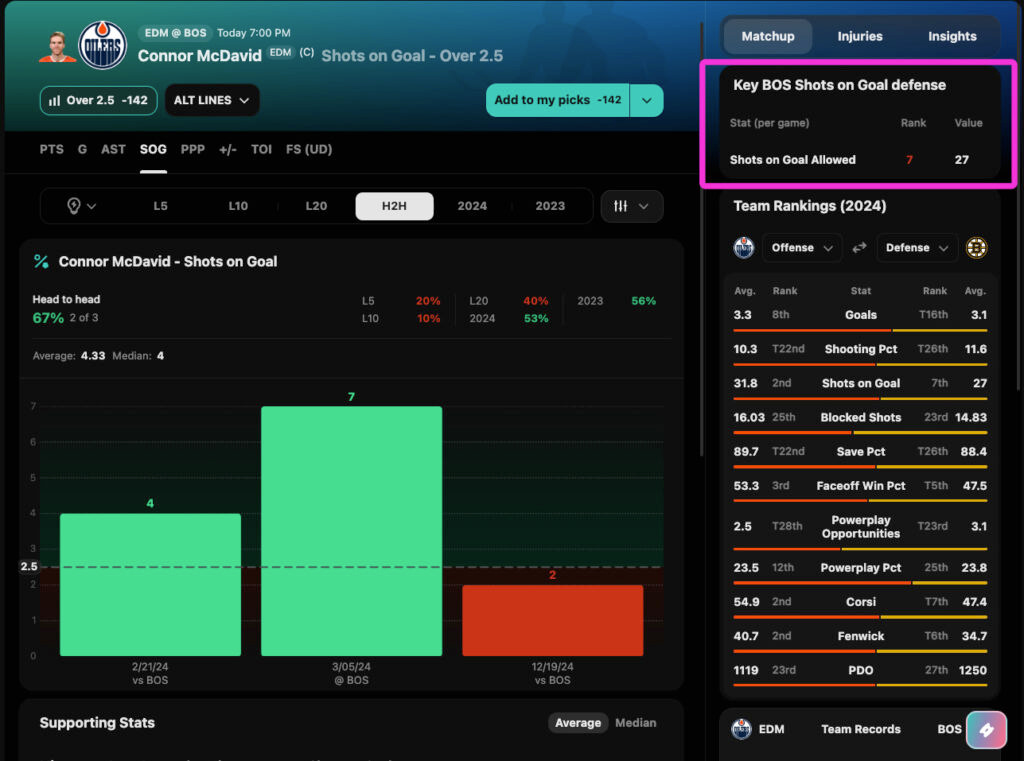Click the gradient ticket icon button
The height and width of the screenshot is (761, 1024).
pos(986,730)
